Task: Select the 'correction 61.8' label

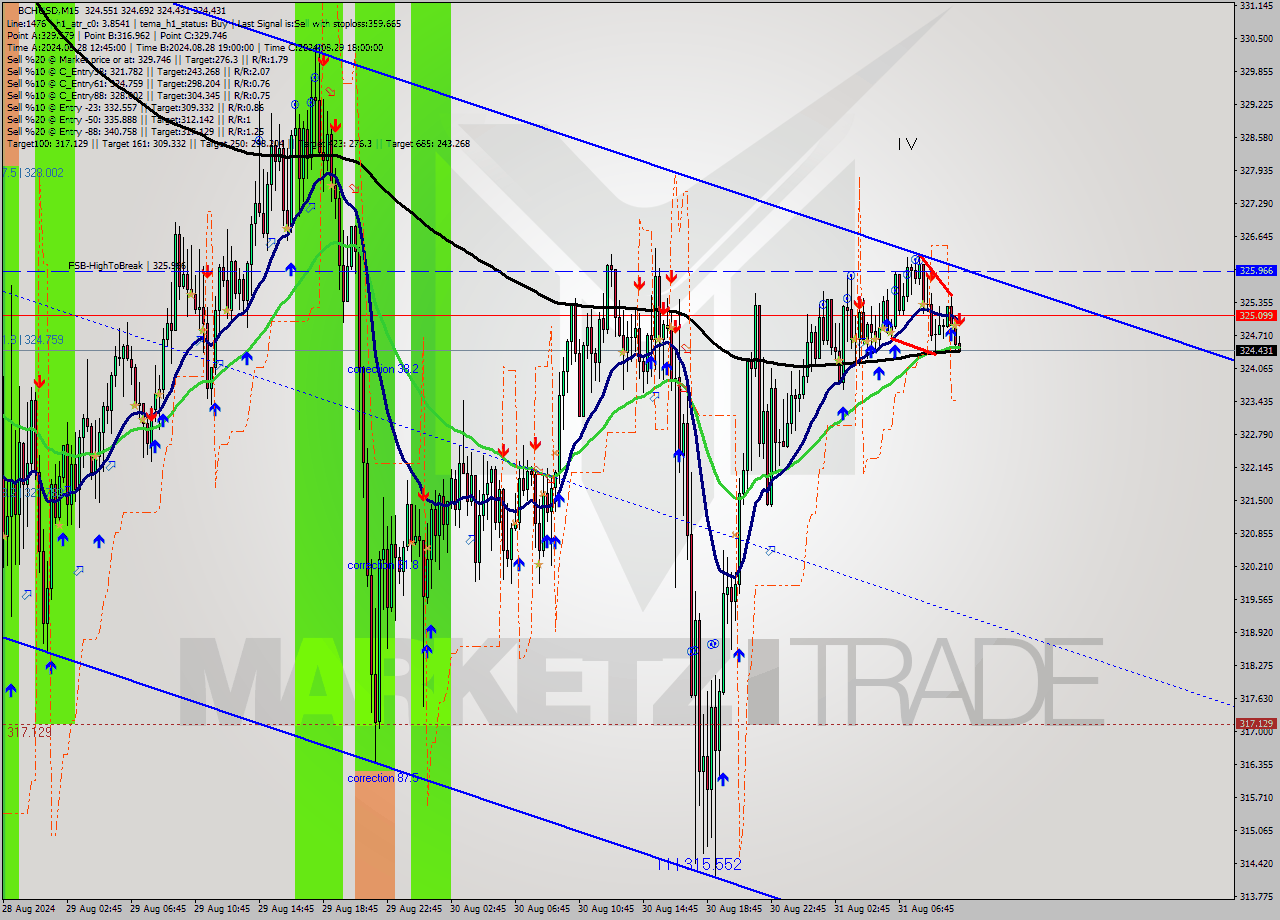Action: click(x=383, y=566)
